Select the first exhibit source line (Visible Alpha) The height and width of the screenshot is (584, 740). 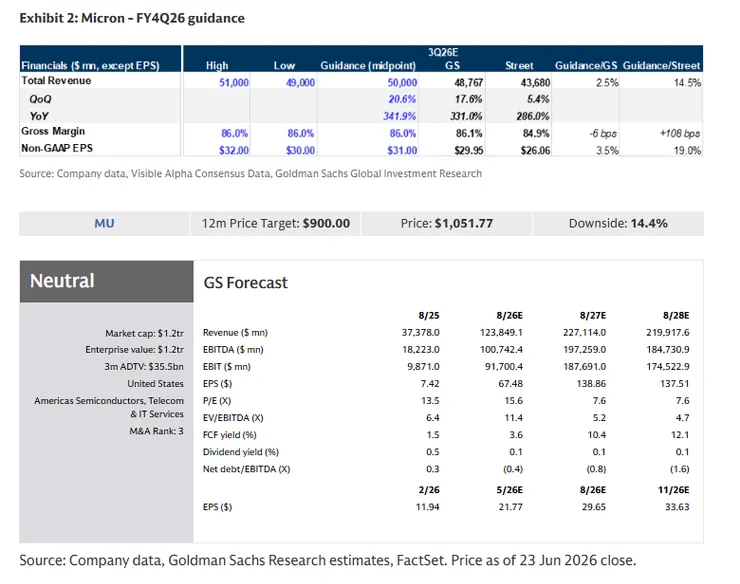(x=251, y=174)
